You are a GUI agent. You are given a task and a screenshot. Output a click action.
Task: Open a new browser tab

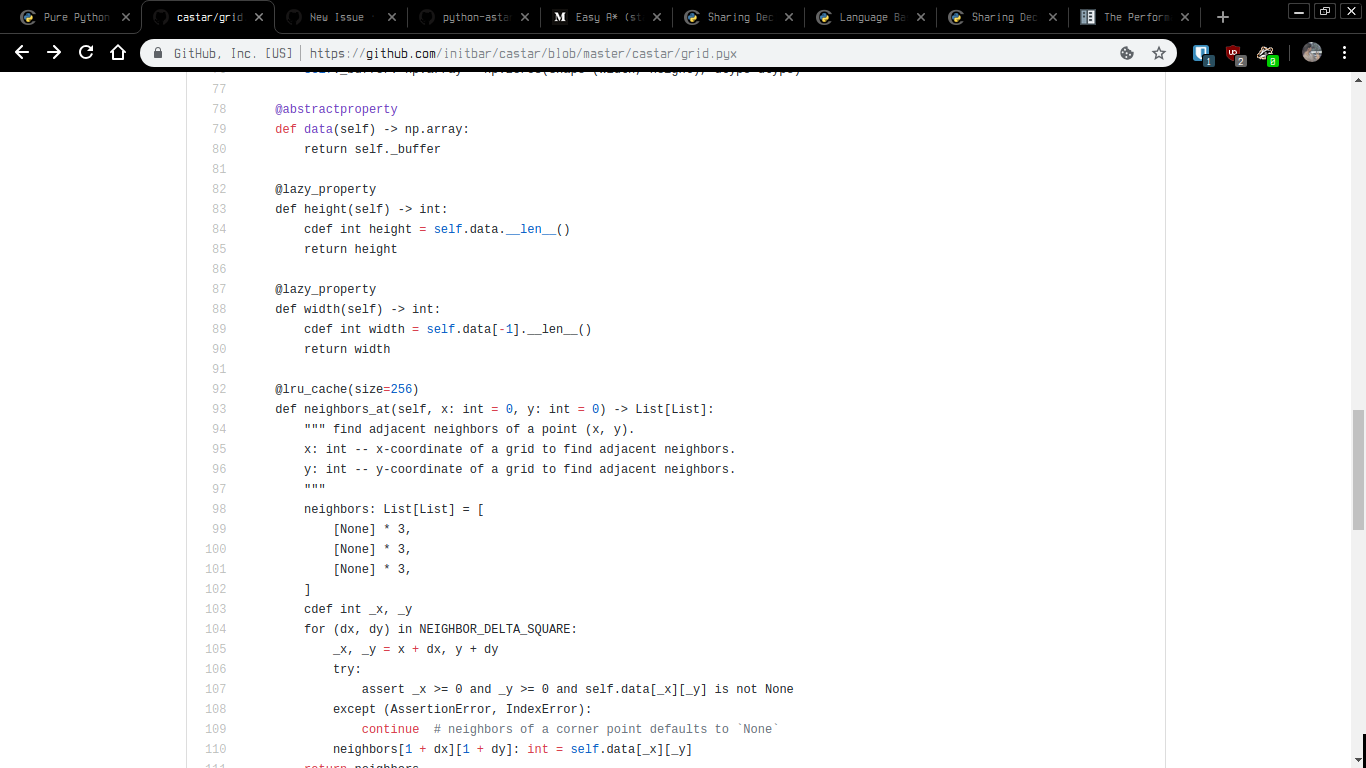point(1222,17)
